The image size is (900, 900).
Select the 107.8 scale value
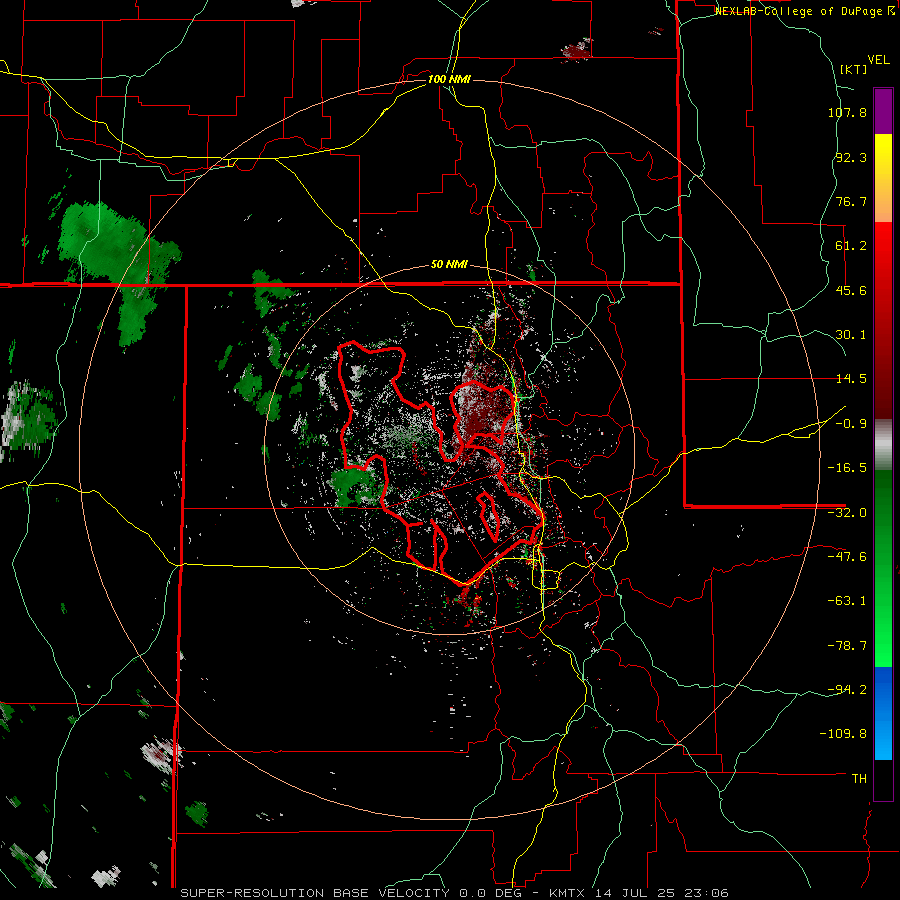click(847, 112)
